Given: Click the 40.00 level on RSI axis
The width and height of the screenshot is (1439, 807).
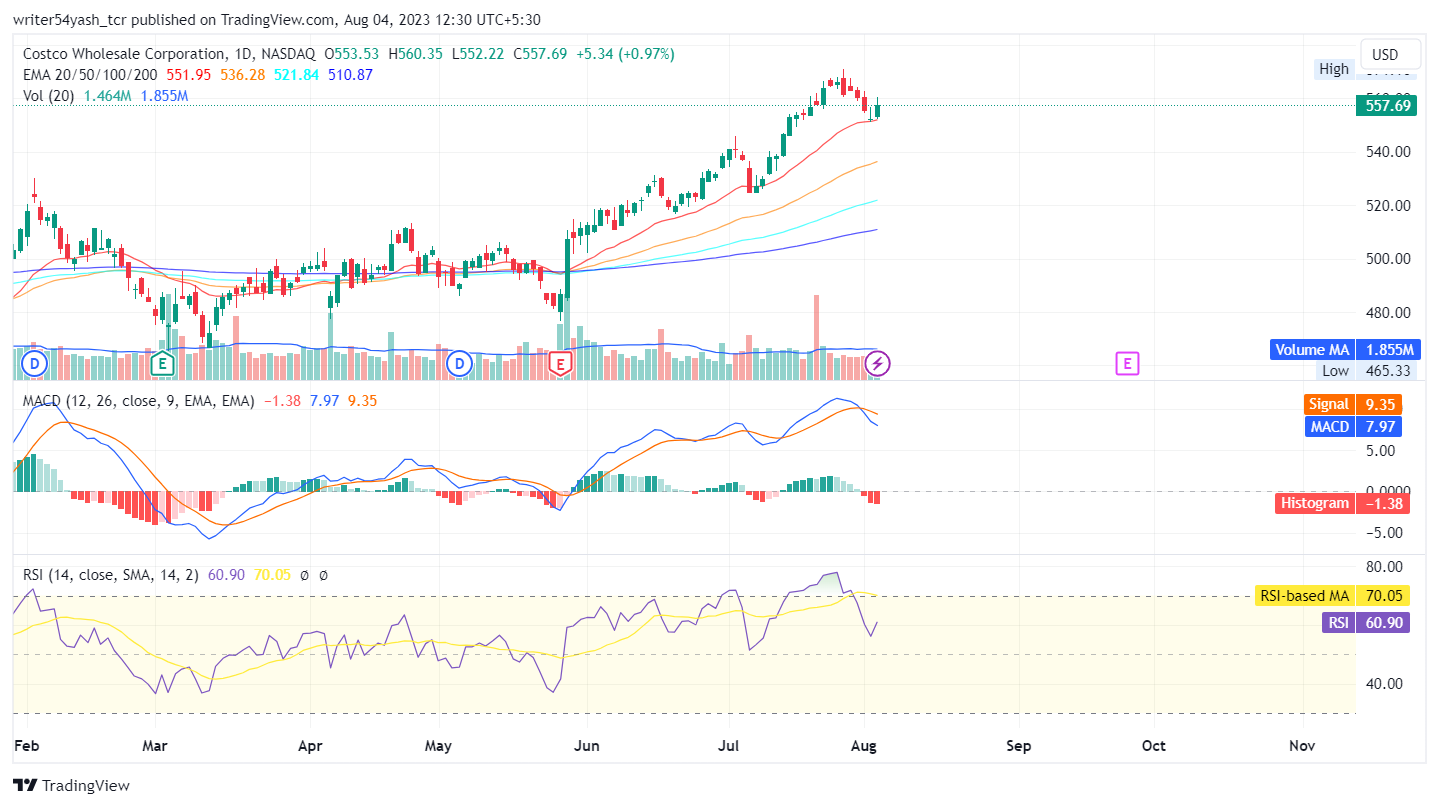Looking at the screenshot, I should pyautogui.click(x=1385, y=684).
